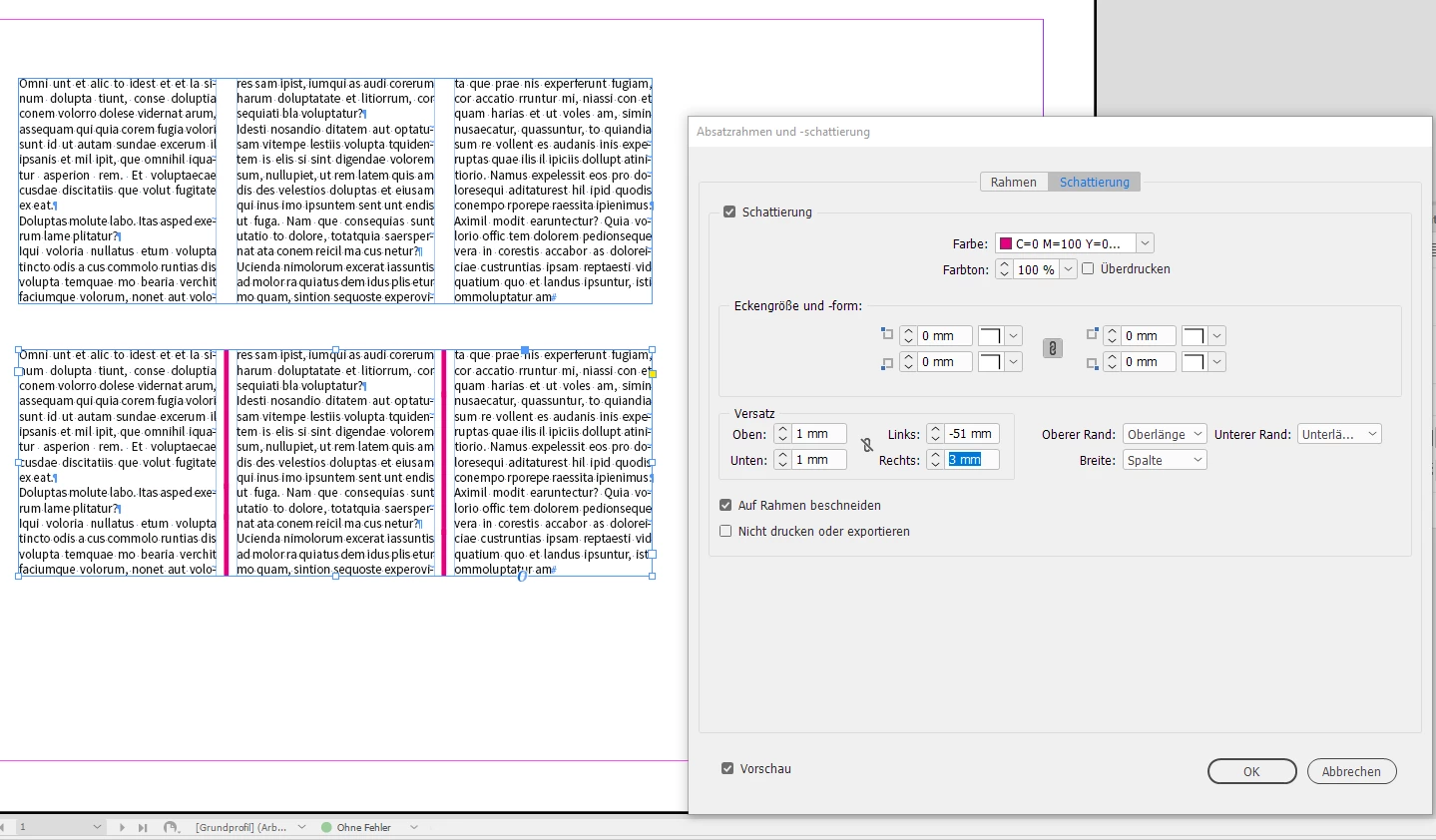Click the Unten offset stepper arrows
Viewport: 1436px width, 840px height.
(782, 460)
